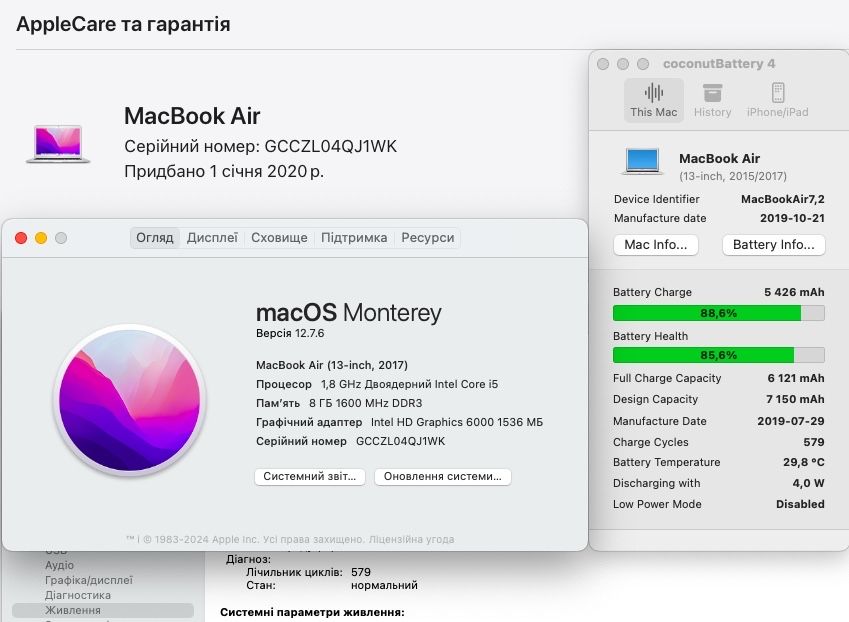Switch to the Дисплеї tab
Viewport: 849px width, 622px height.
(212, 238)
